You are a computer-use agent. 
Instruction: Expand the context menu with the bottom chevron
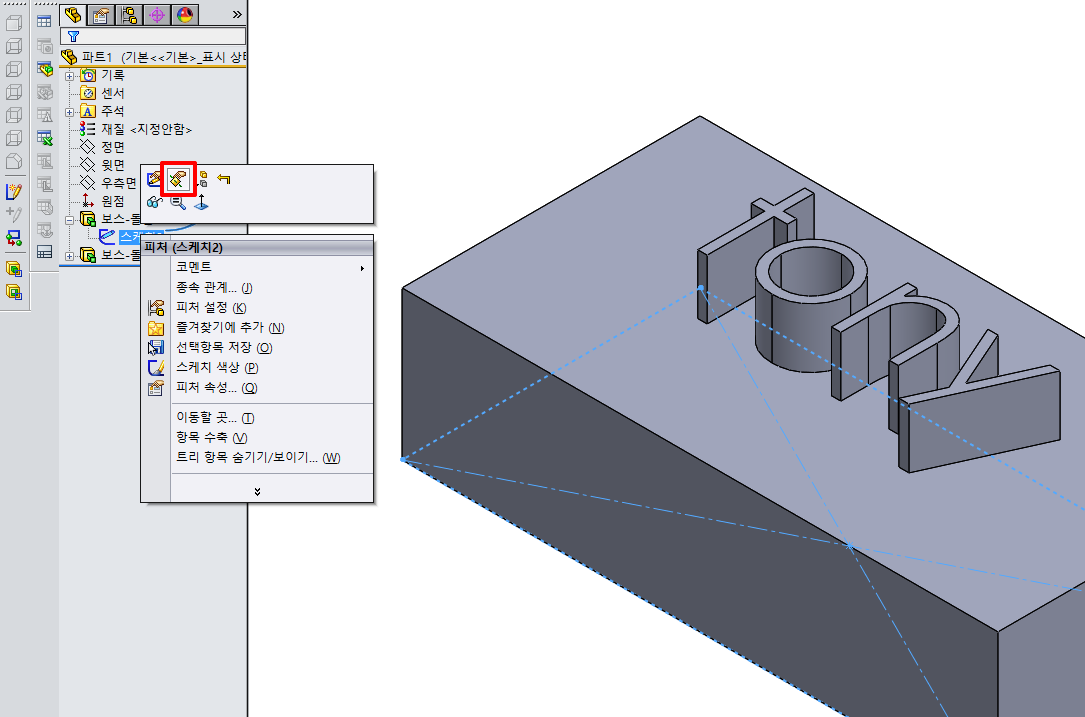pyautogui.click(x=258, y=490)
